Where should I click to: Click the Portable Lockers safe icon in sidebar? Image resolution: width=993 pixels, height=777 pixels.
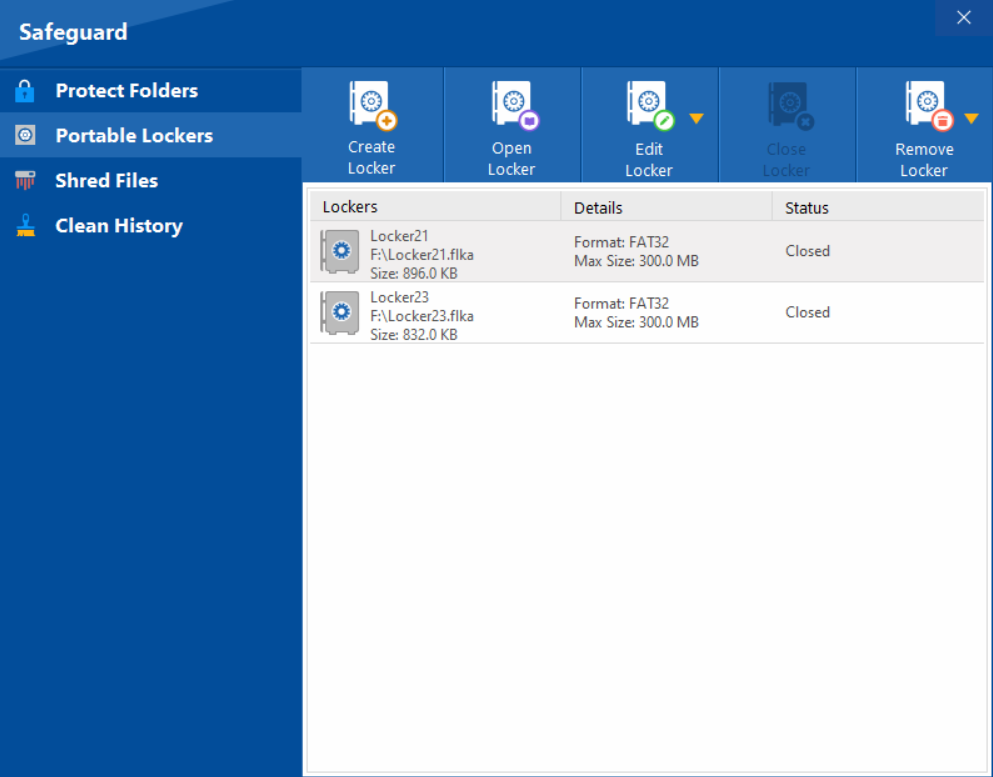[x=25, y=135]
